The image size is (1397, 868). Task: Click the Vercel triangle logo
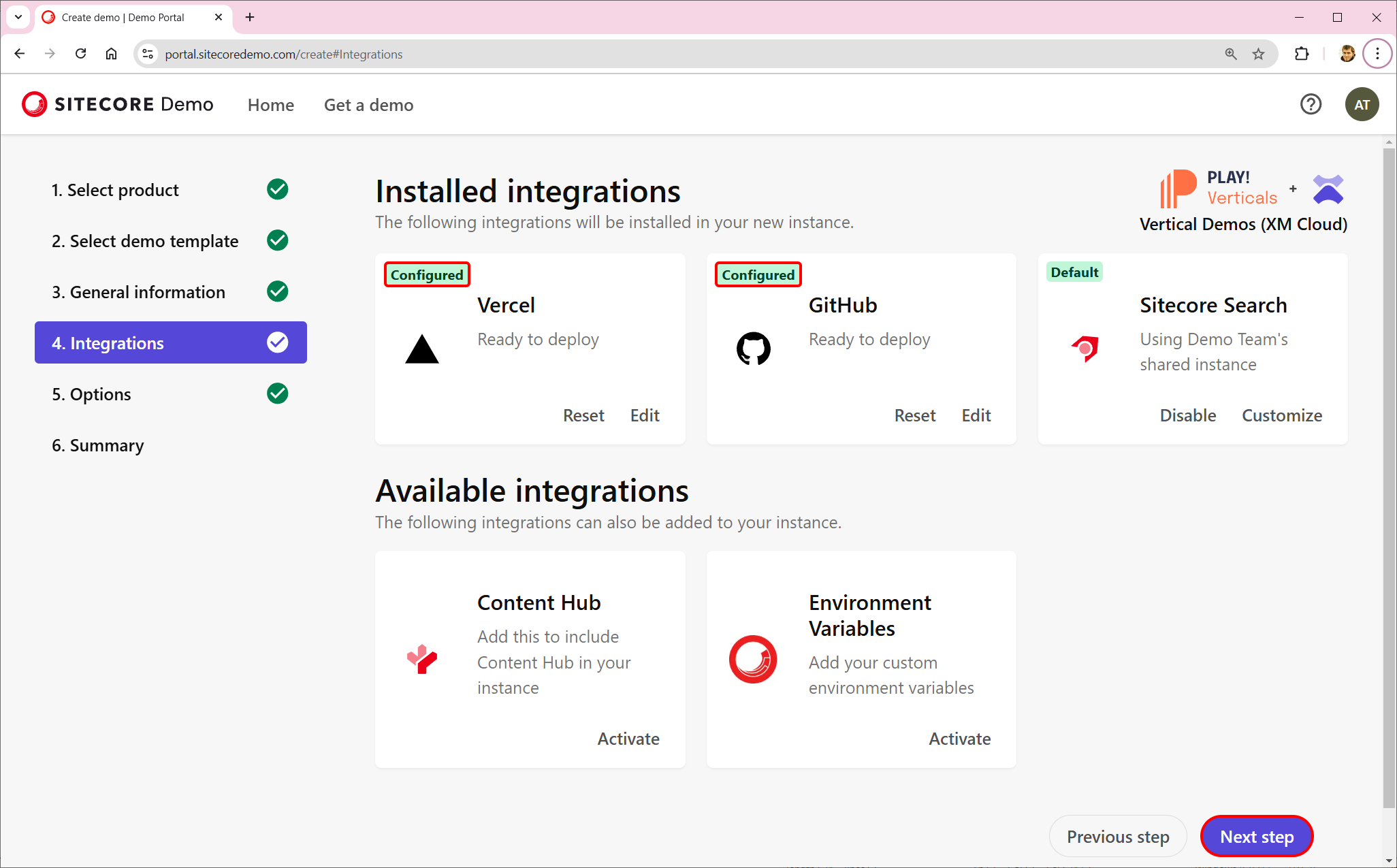[421, 349]
